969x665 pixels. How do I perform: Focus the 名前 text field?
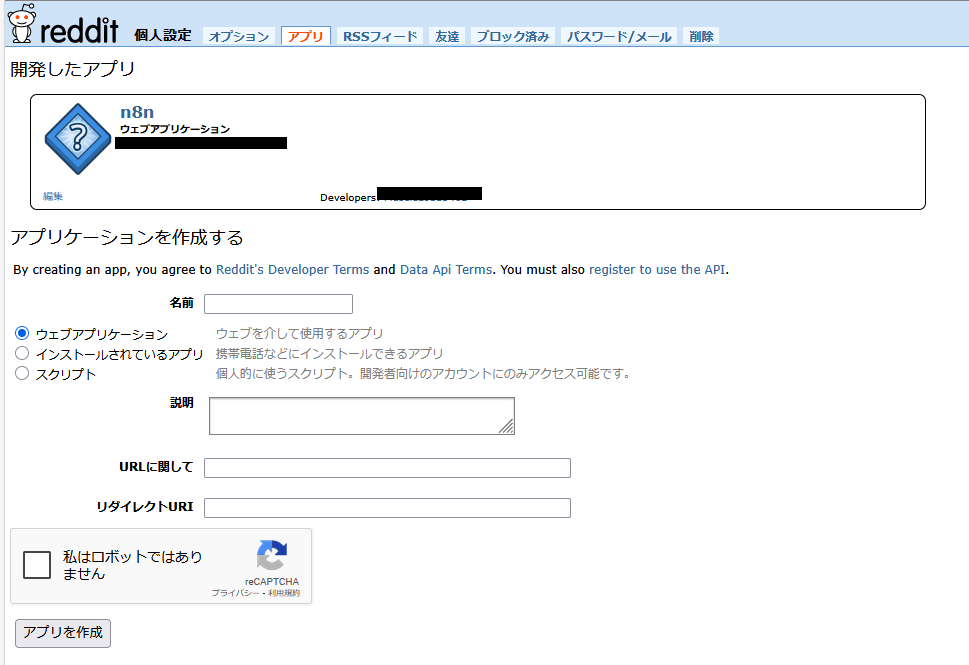point(278,304)
